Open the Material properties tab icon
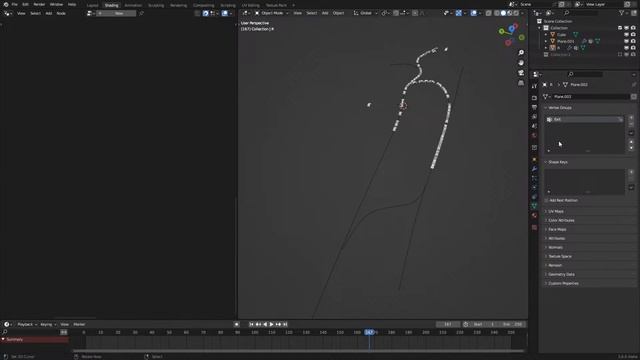640x360 pixels. (x=534, y=216)
